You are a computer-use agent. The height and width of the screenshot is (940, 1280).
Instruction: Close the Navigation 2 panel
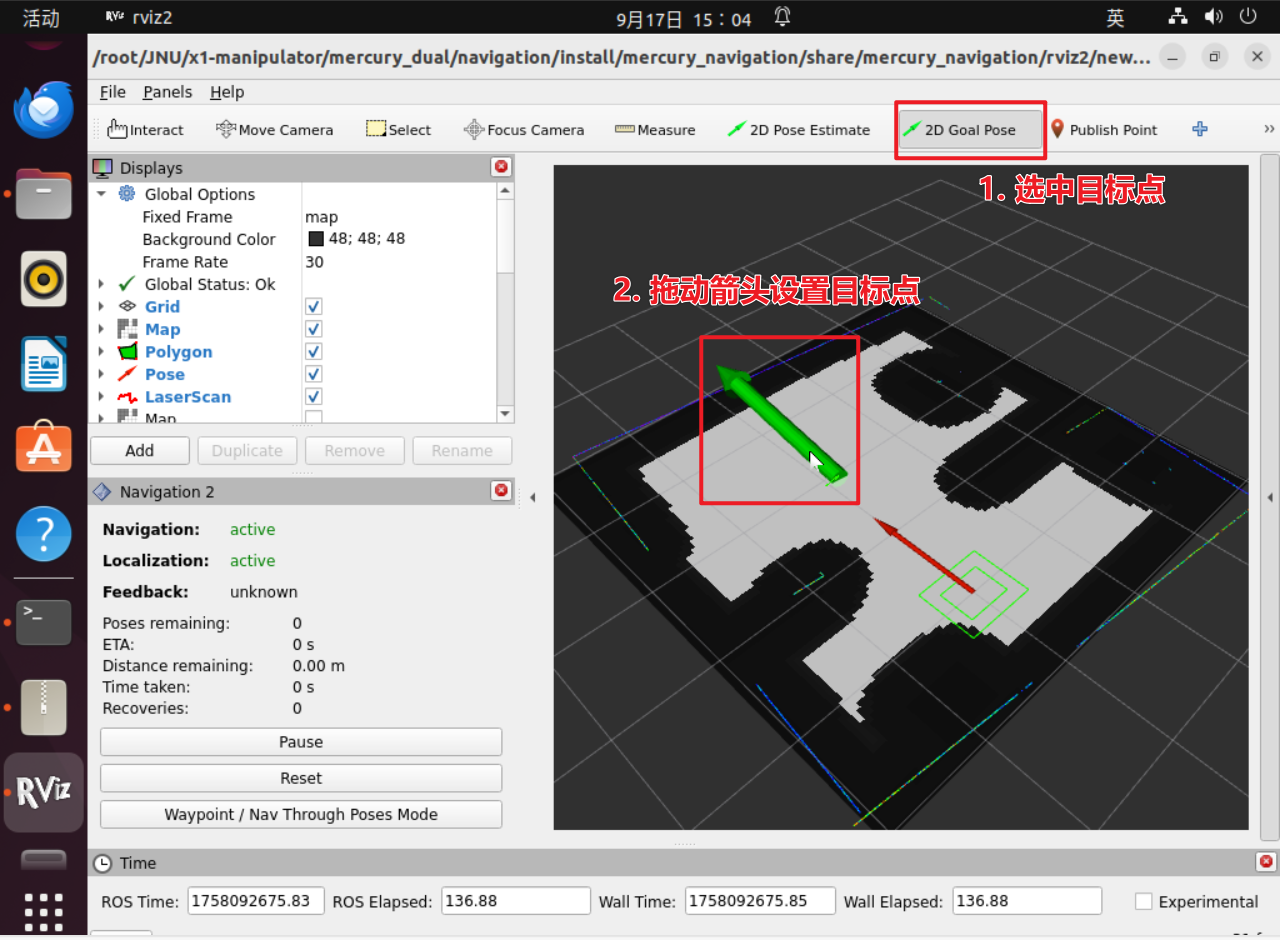click(501, 491)
